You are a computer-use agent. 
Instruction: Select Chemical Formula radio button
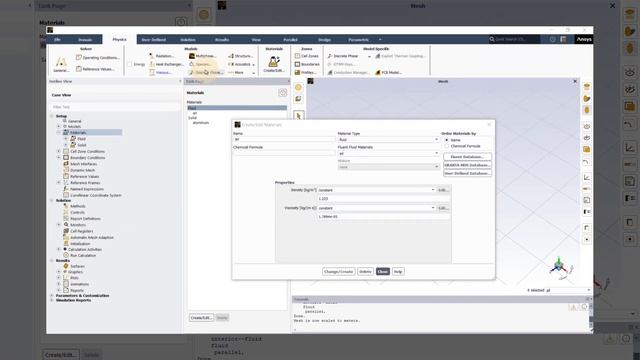pos(447,146)
